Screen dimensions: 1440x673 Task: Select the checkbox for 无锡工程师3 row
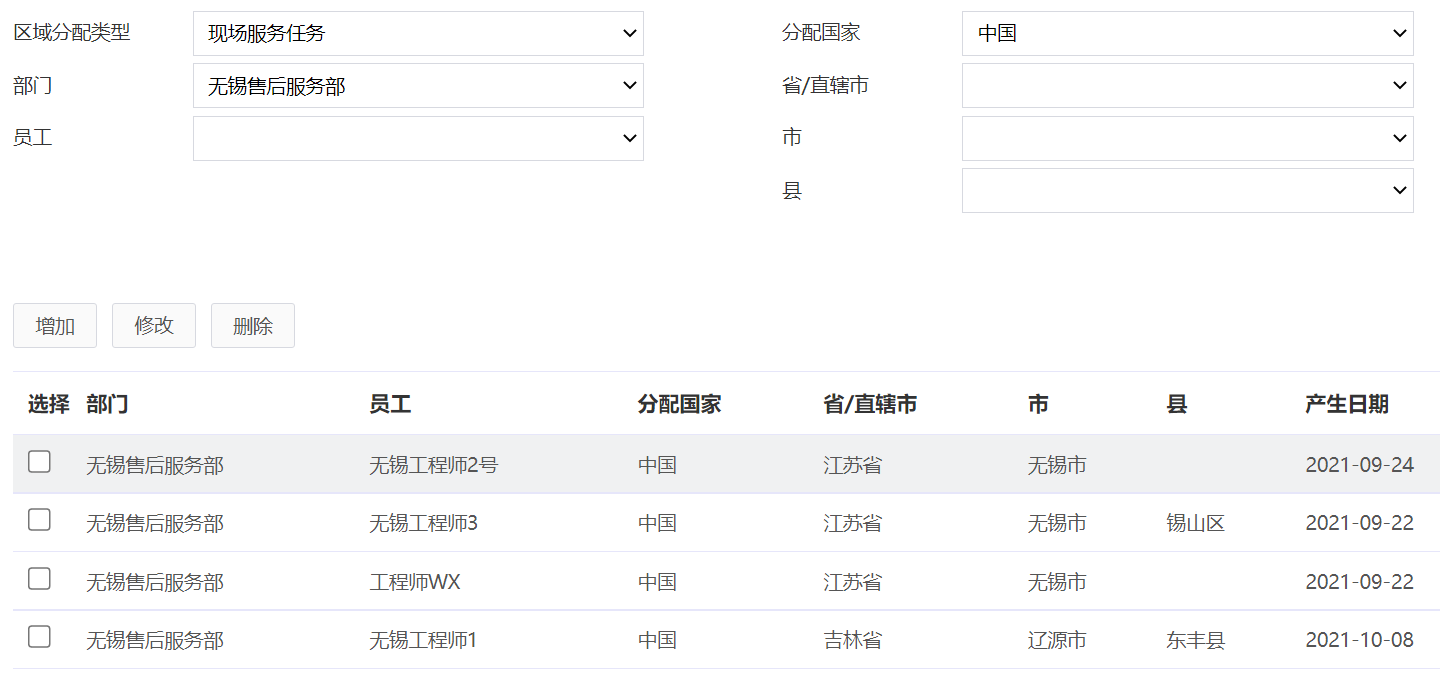tap(39, 520)
